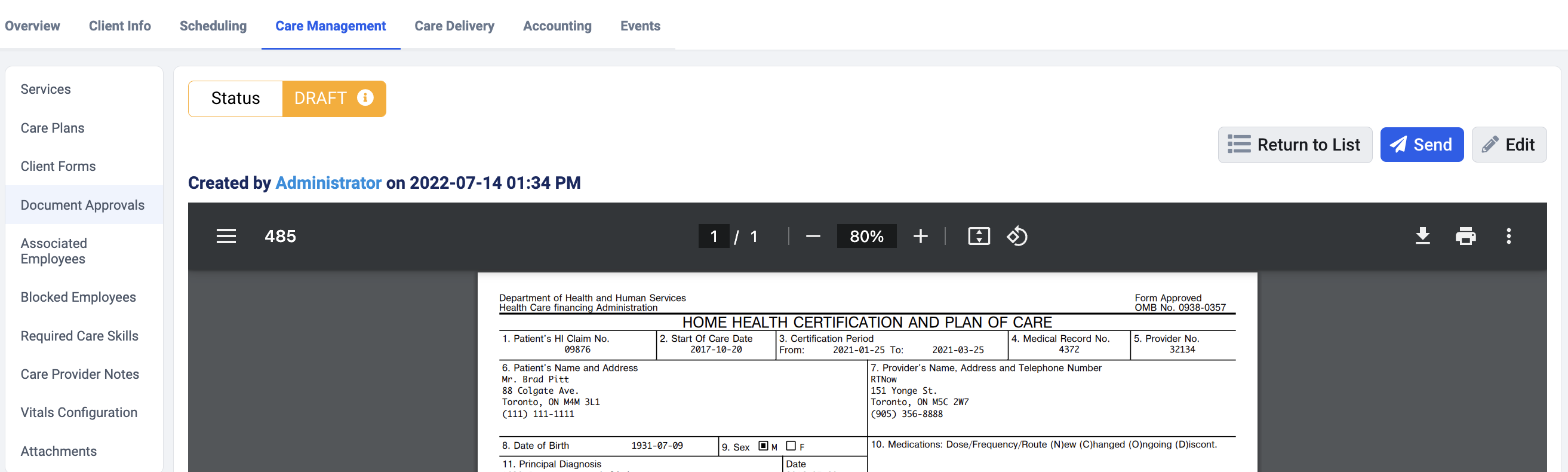
Task: Open the Scheduling tab
Action: 213,26
